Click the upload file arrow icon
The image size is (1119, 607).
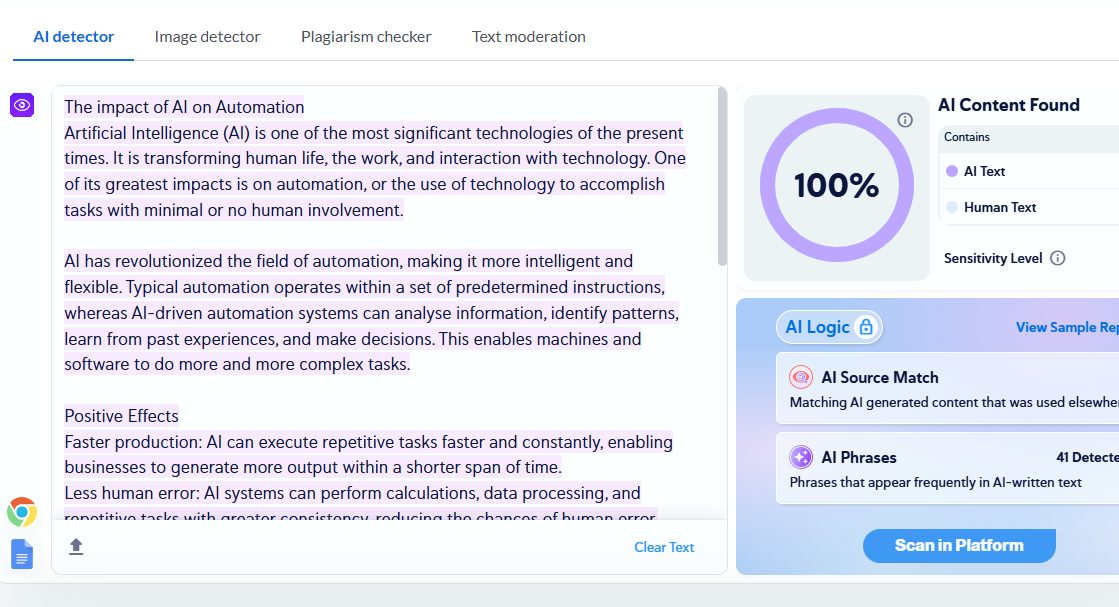click(x=76, y=547)
